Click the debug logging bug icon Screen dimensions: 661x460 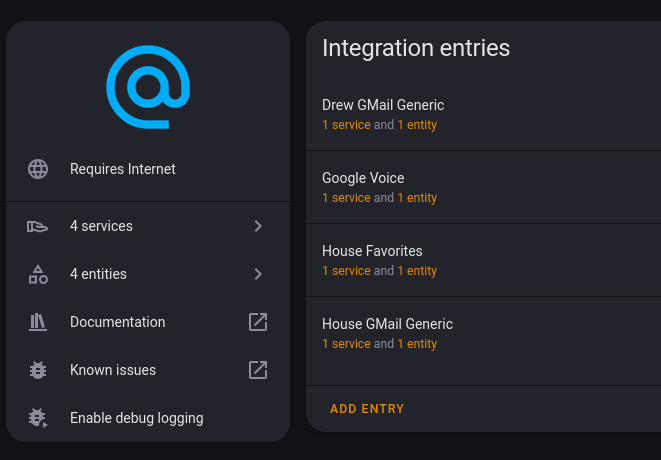pyautogui.click(x=38, y=418)
